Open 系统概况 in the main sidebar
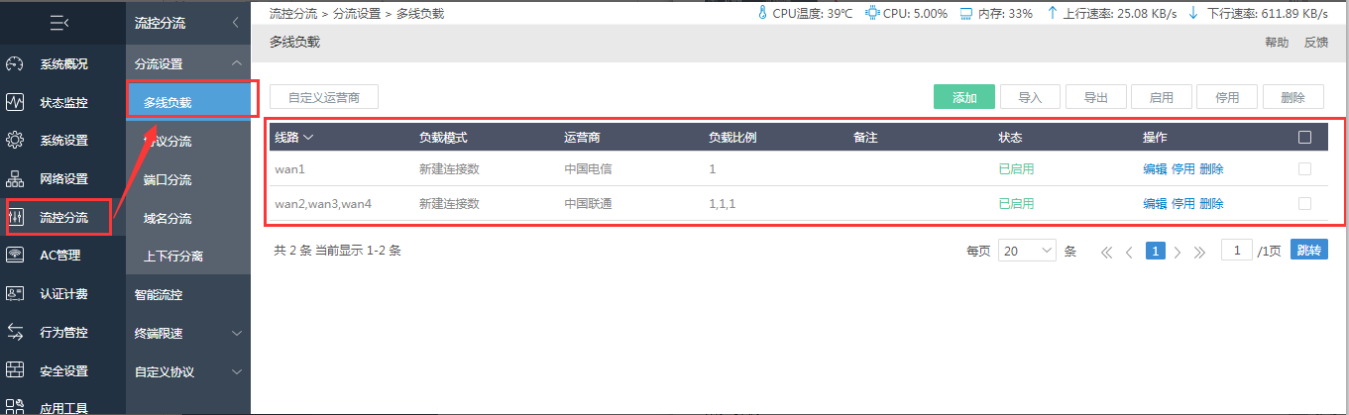 click(x=63, y=64)
